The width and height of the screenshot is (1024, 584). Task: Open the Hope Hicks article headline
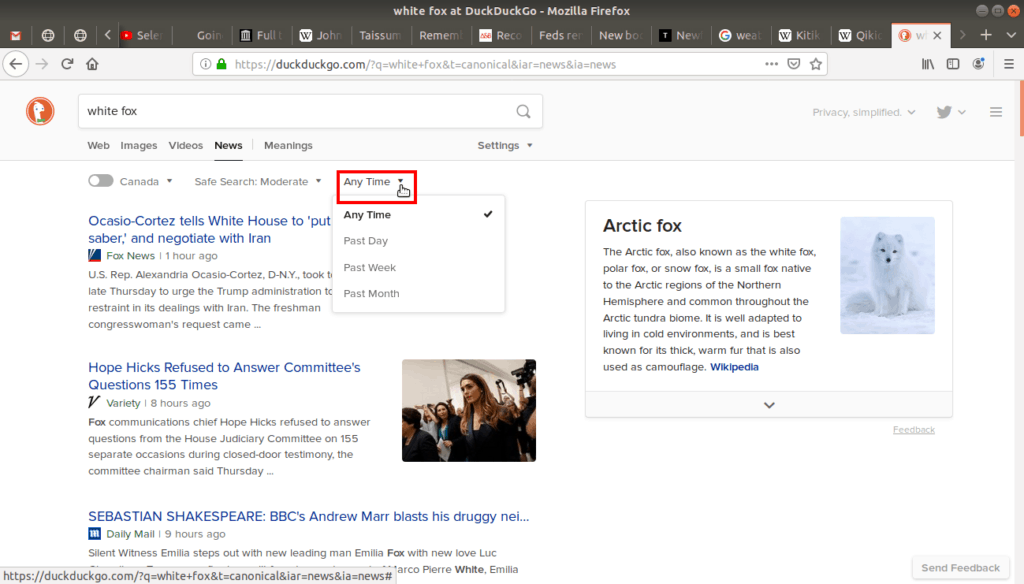click(224, 376)
